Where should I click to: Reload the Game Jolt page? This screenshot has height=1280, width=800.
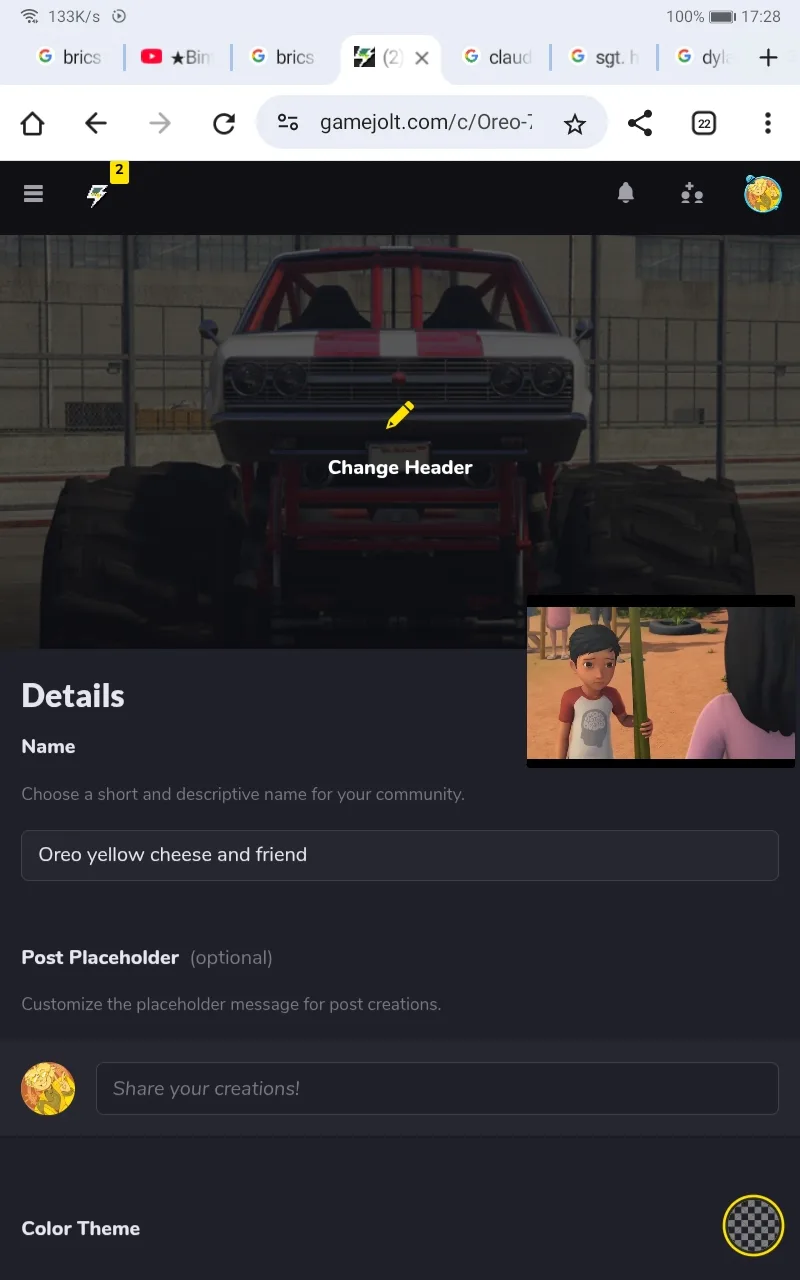pyautogui.click(x=224, y=123)
